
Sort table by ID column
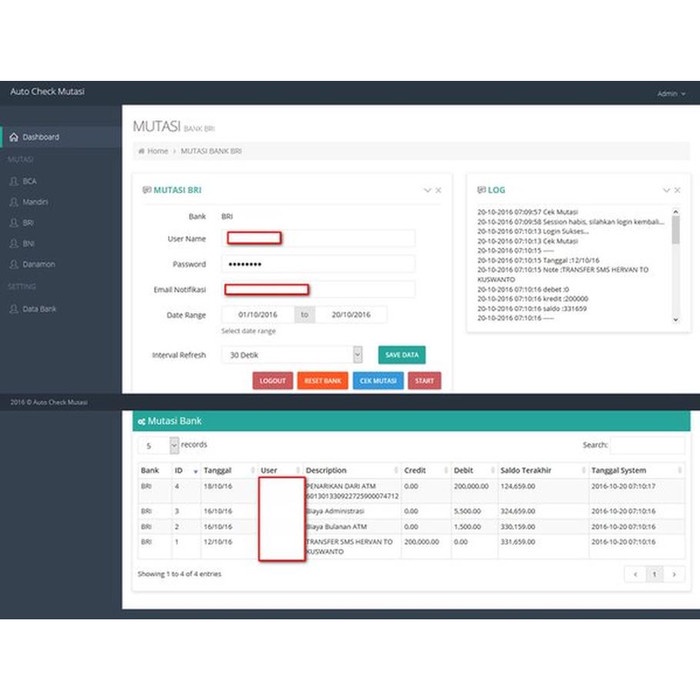(186, 471)
